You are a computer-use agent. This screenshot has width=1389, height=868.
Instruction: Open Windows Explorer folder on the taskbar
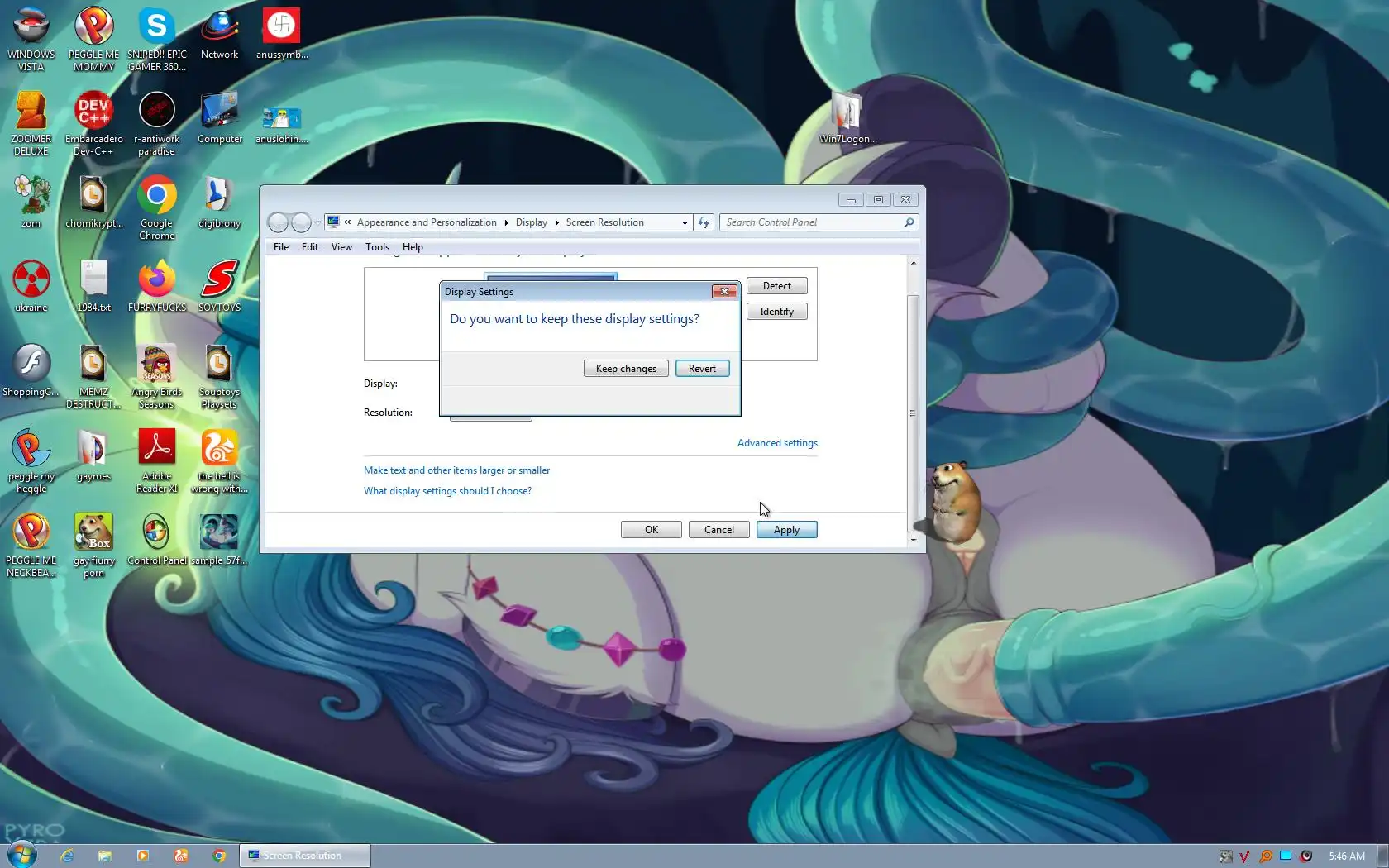pyautogui.click(x=105, y=856)
